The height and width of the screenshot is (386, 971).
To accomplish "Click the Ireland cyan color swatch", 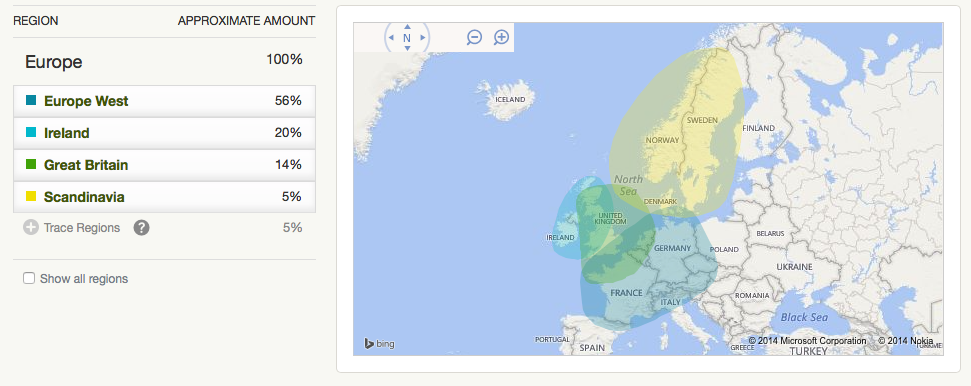I will (31, 133).
